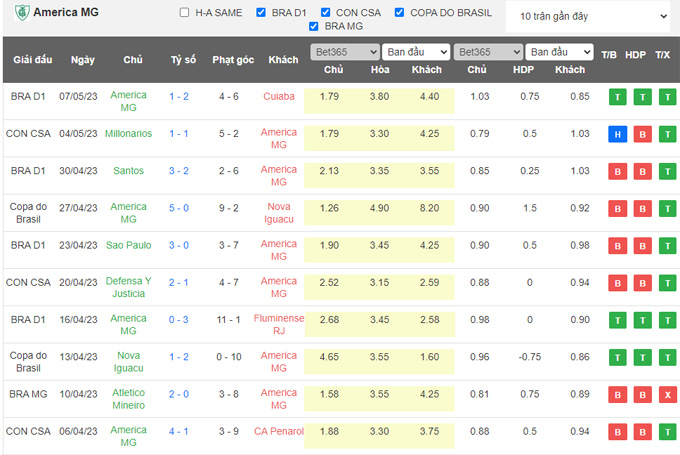
Task: Click green T badge in Cuiaba row T/B column
Action: (617, 97)
